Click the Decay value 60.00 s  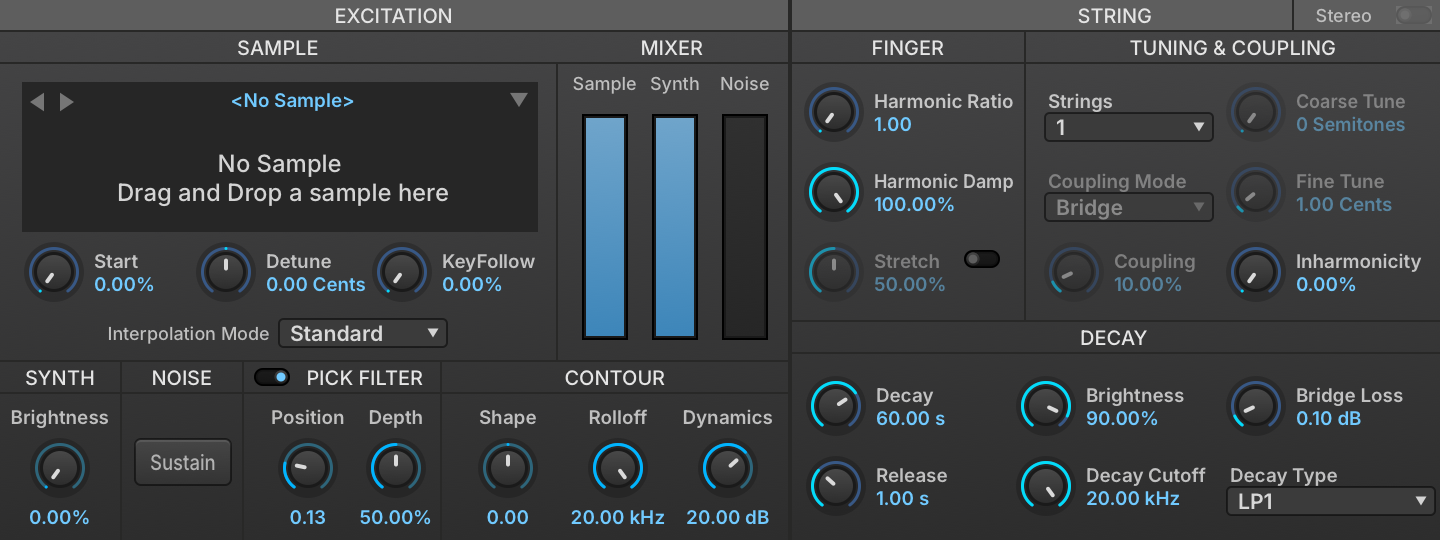tap(910, 419)
